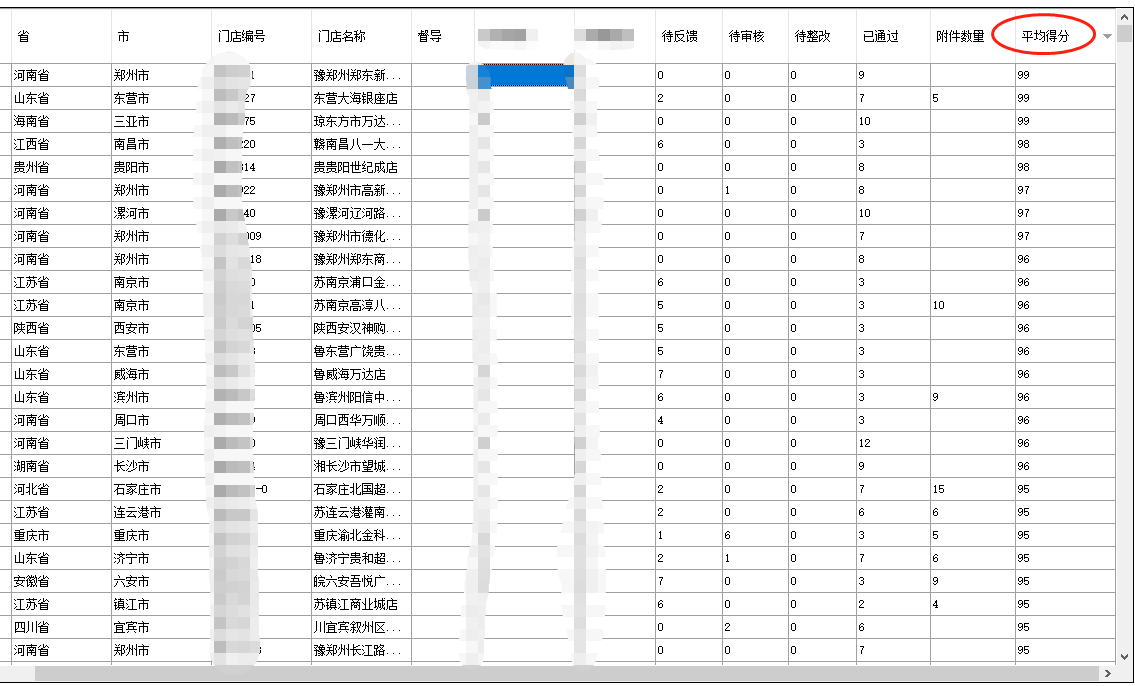1135x686 pixels.
Task: Click the 门店名称 column header
Action: (342, 37)
